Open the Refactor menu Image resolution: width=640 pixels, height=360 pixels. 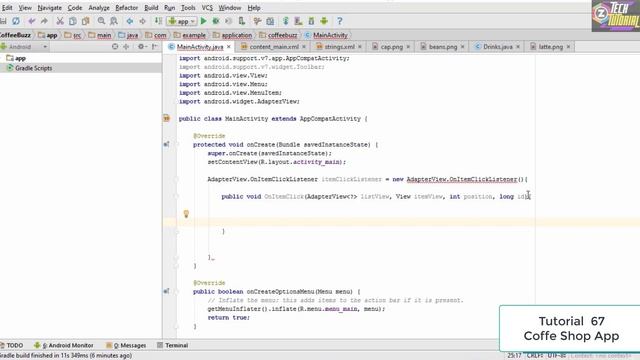click(127, 8)
